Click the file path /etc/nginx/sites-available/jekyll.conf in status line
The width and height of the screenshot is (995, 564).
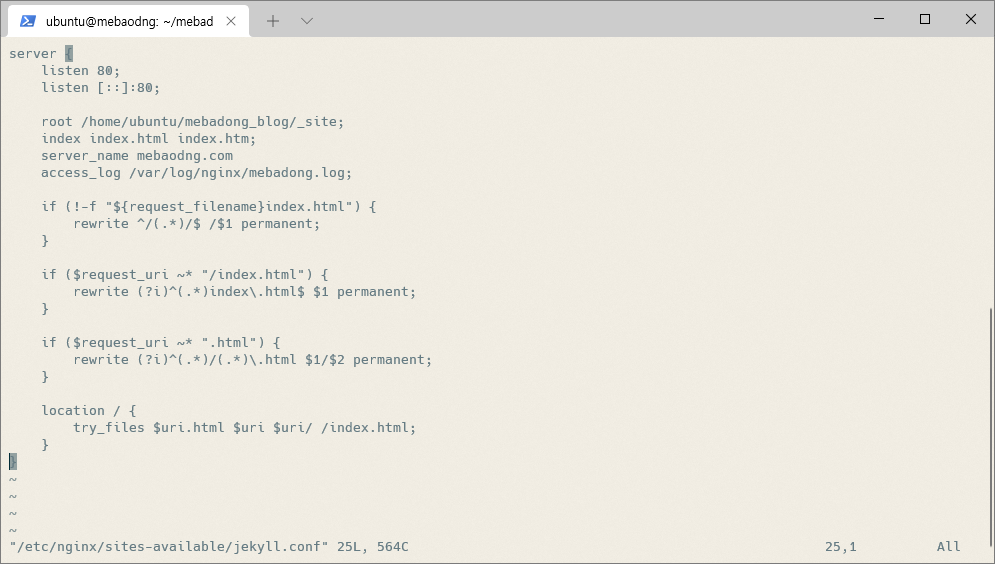169,547
